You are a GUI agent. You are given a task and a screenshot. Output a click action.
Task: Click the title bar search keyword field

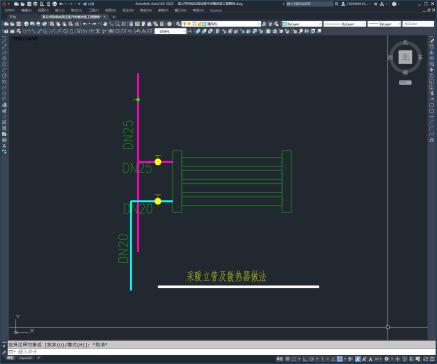tap(309, 4)
